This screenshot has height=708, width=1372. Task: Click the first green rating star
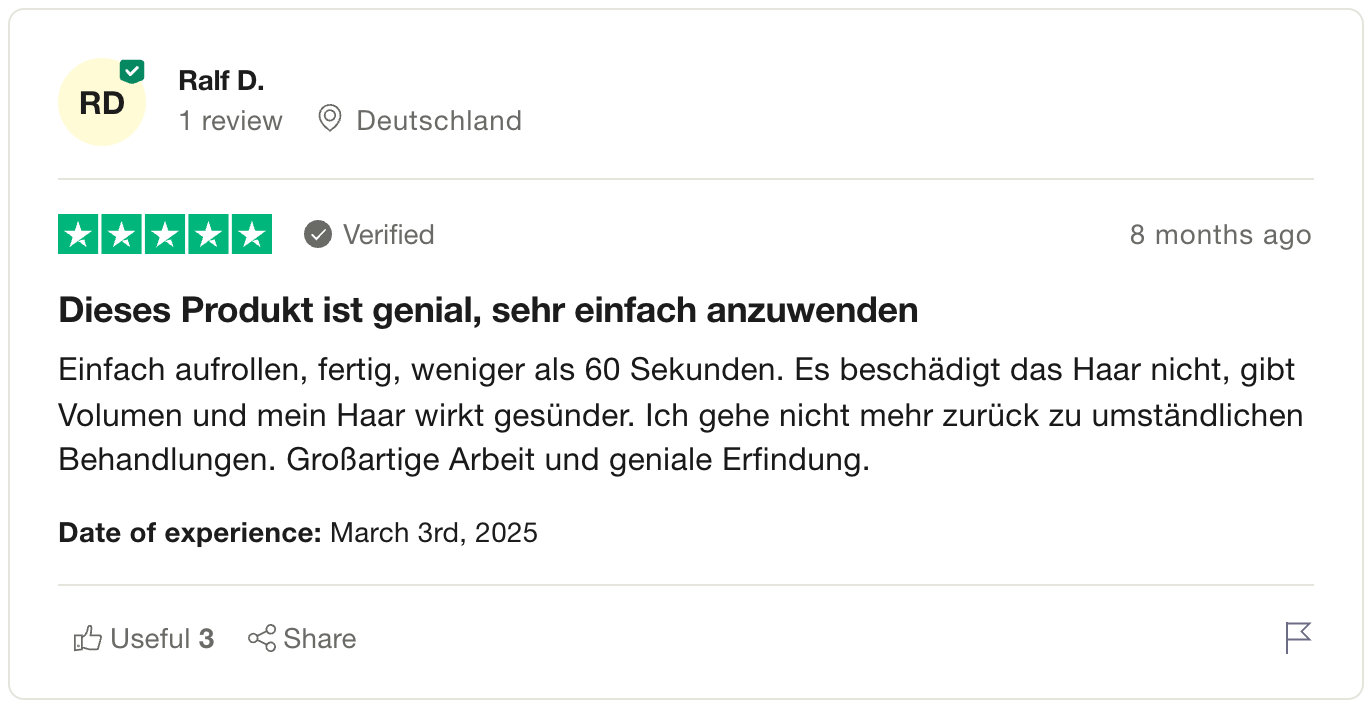[77, 235]
